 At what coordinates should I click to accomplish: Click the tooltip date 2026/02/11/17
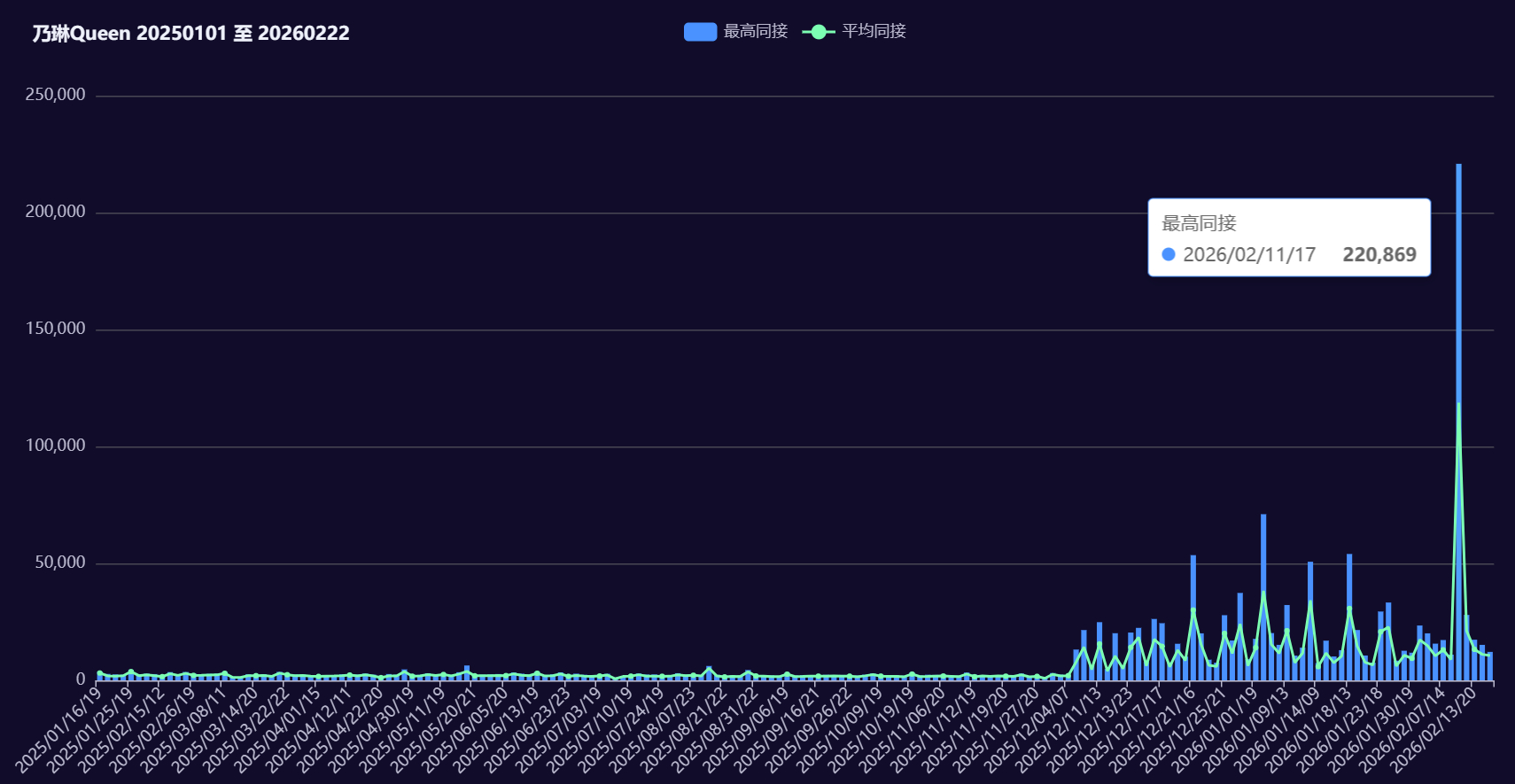[1248, 255]
